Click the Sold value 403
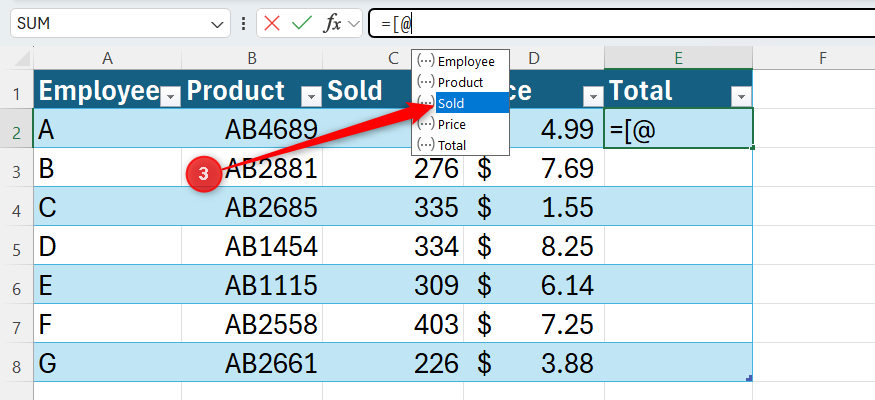The image size is (875, 400). 436,324
